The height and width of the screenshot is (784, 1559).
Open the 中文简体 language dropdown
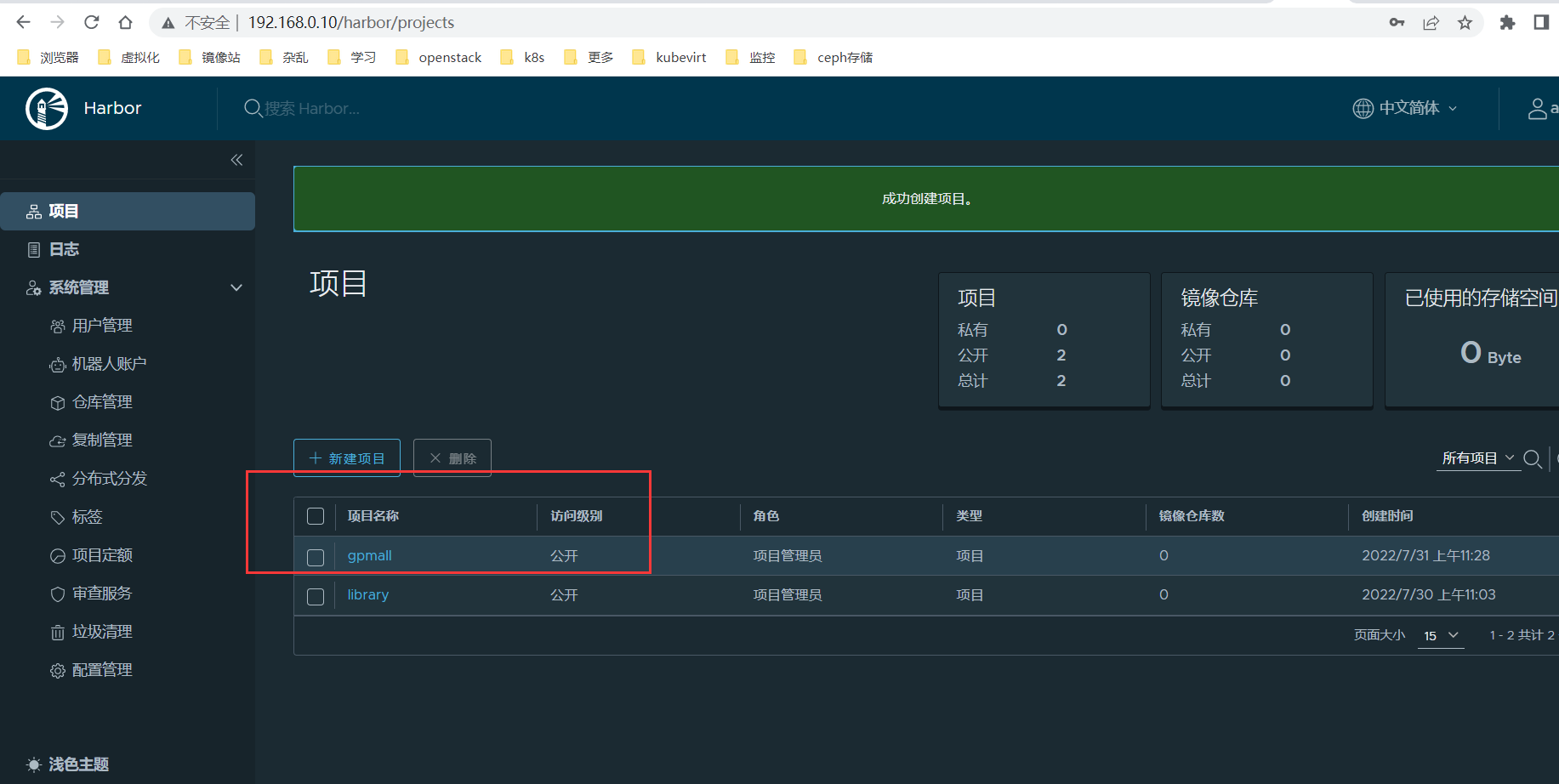pos(1405,108)
